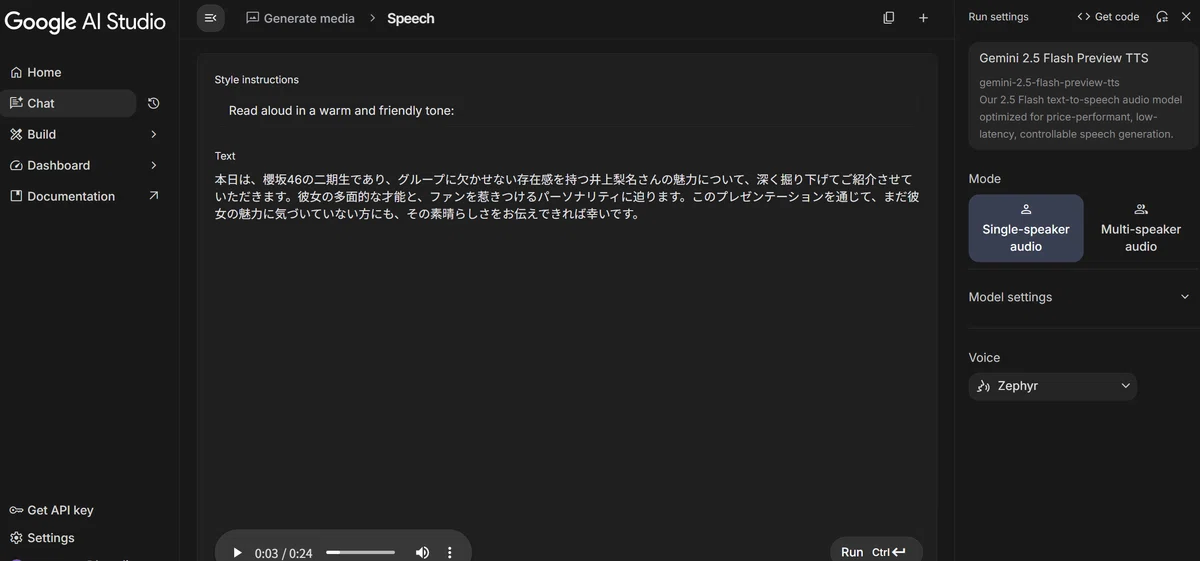1200x561 pixels.
Task: Open chat history clock icon
Action: click(x=153, y=103)
